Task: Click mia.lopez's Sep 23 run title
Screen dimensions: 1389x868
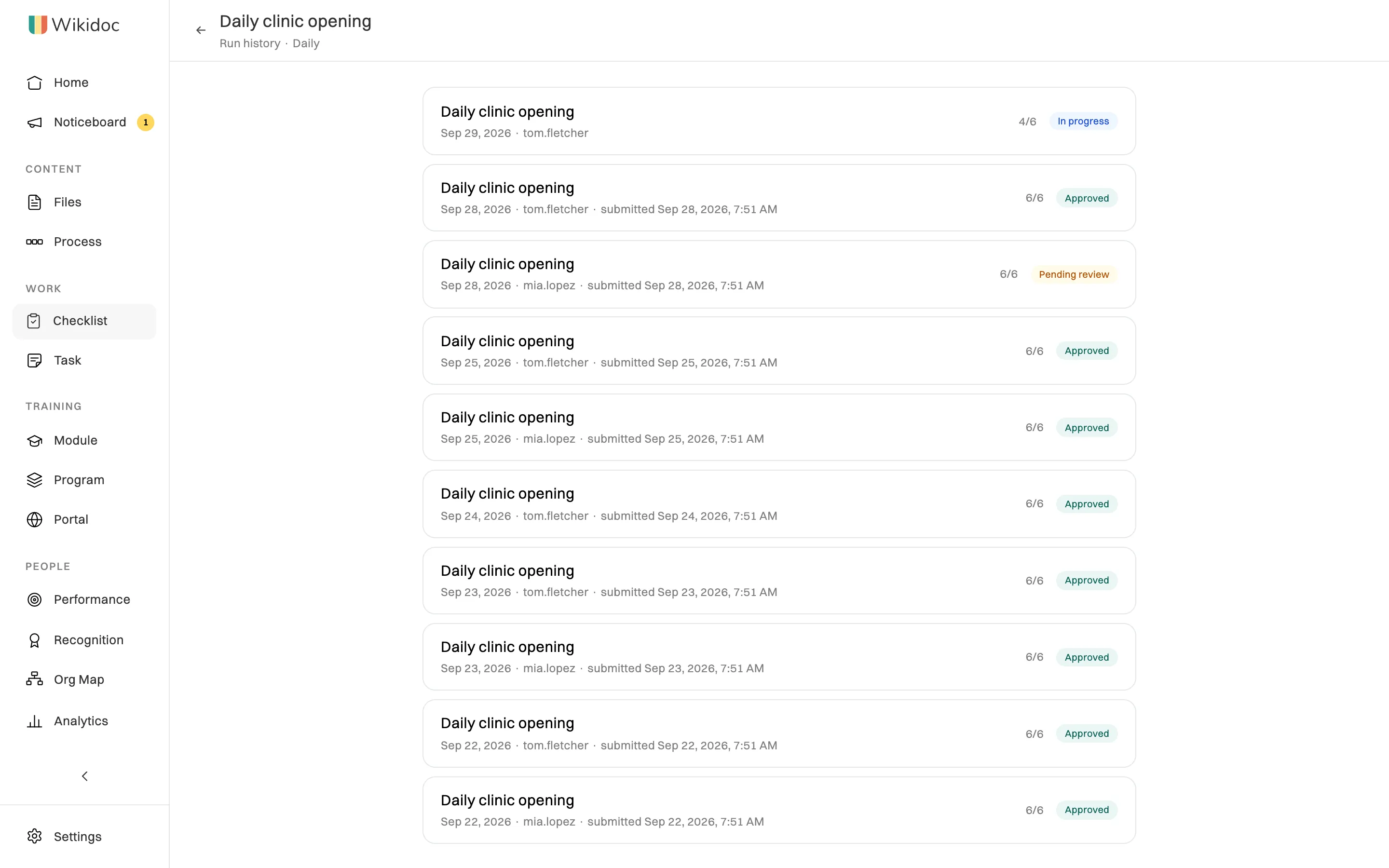Action: (x=507, y=647)
